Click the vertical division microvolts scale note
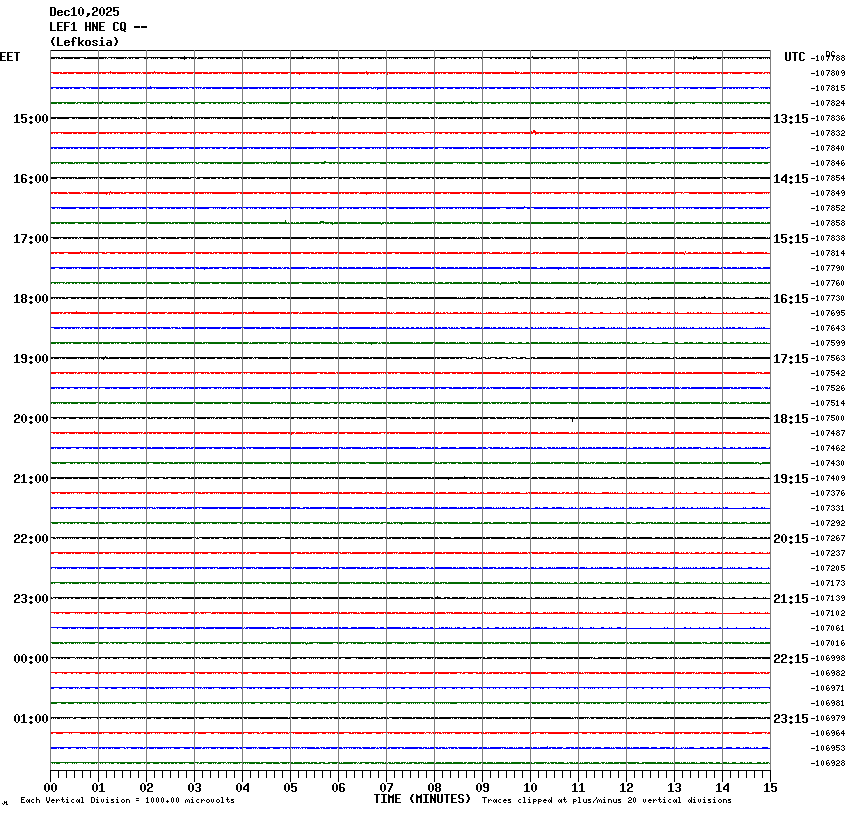Screen dimensions: 850x814 [127, 800]
